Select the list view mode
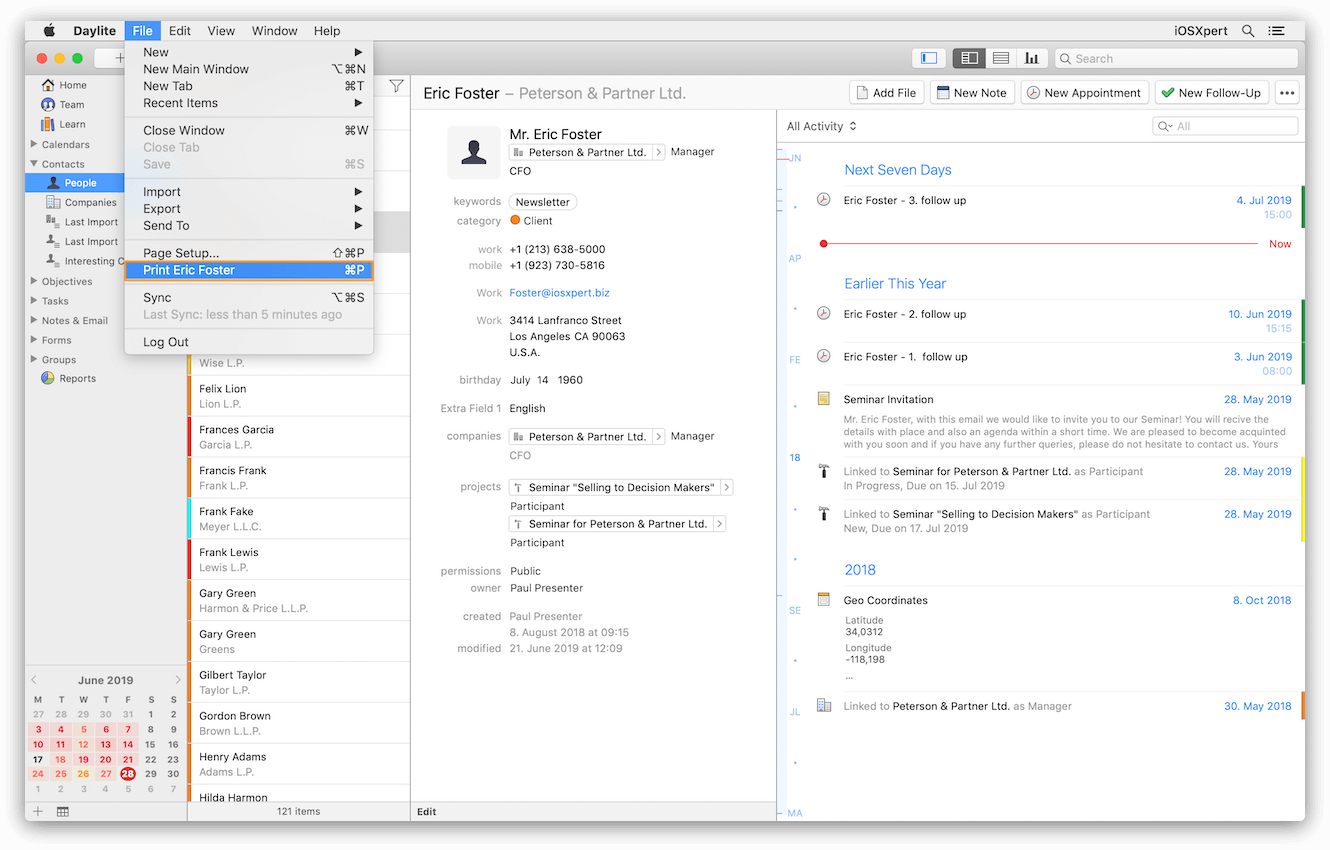Screen dimensions: 1330x850 [x=1000, y=58]
